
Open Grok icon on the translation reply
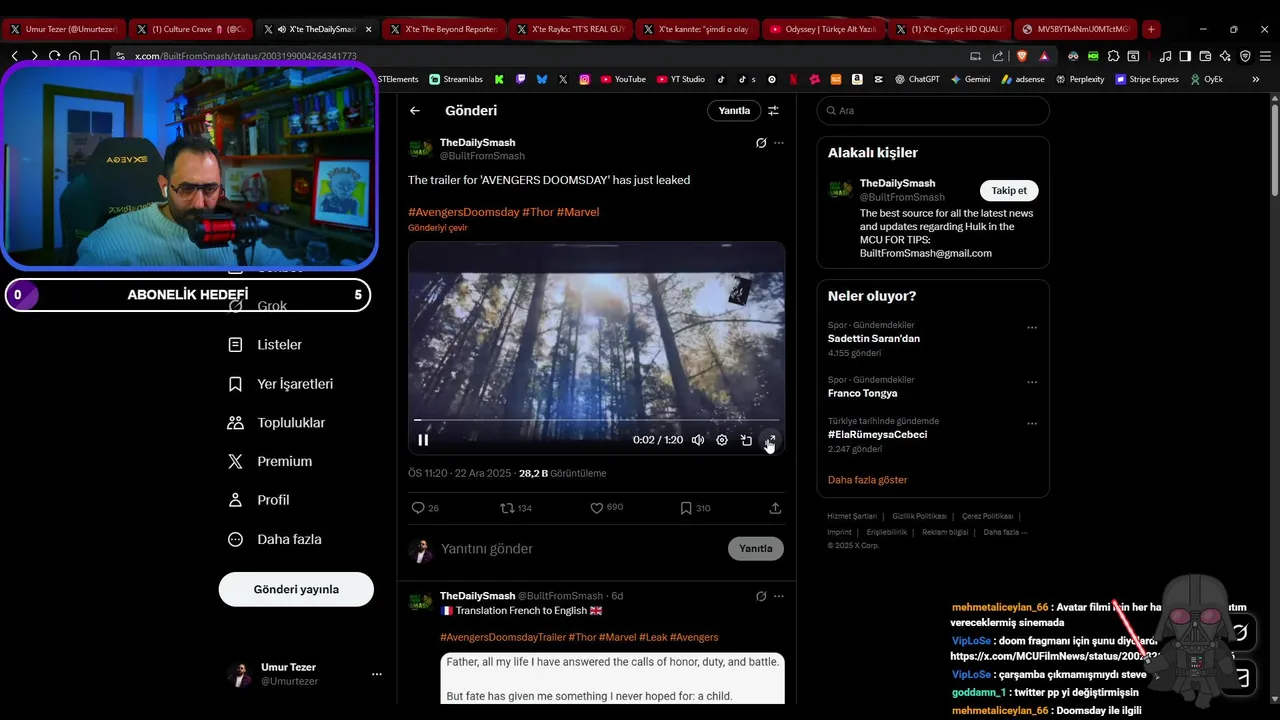[761, 596]
